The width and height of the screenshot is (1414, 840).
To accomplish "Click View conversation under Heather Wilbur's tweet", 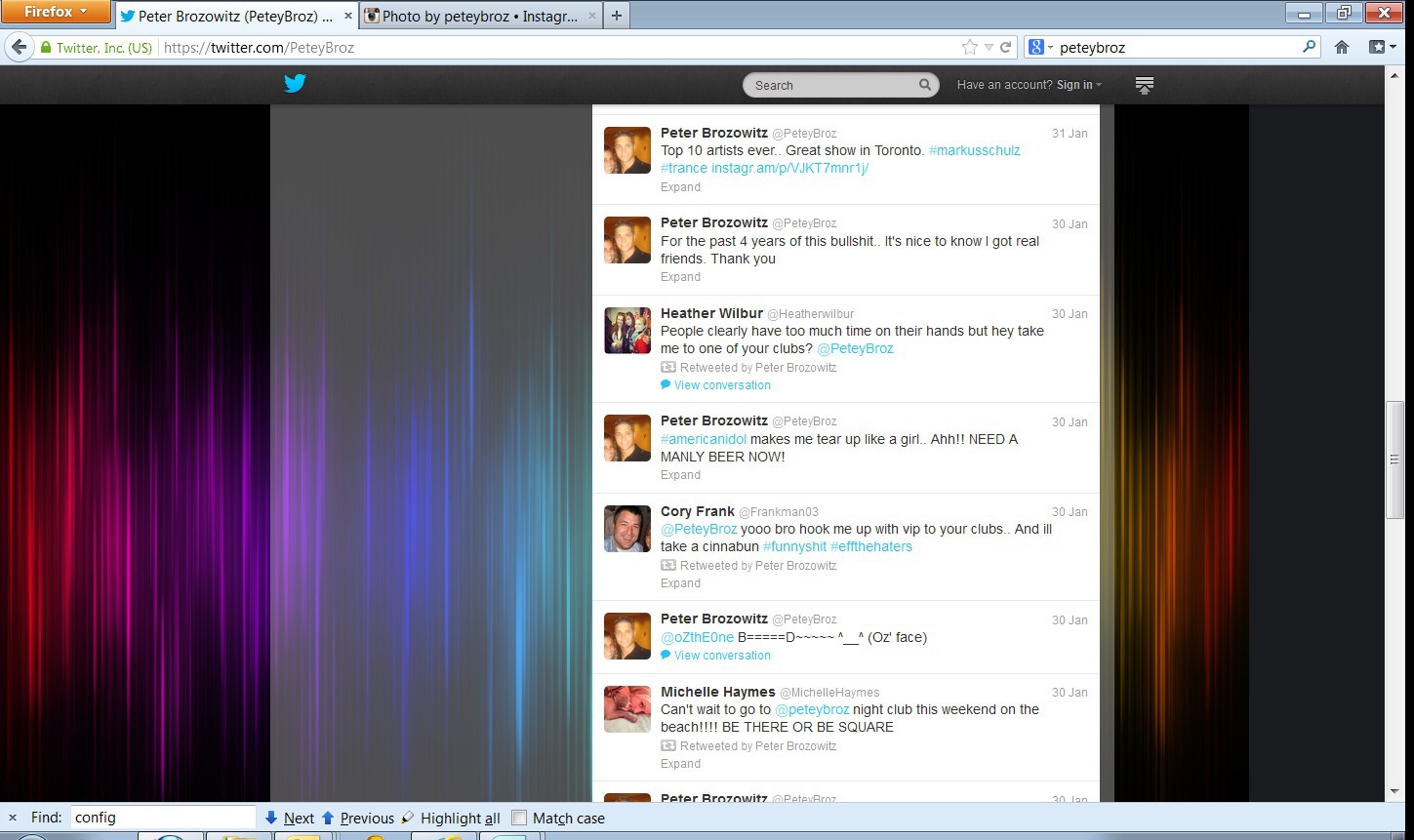I will [x=721, y=385].
